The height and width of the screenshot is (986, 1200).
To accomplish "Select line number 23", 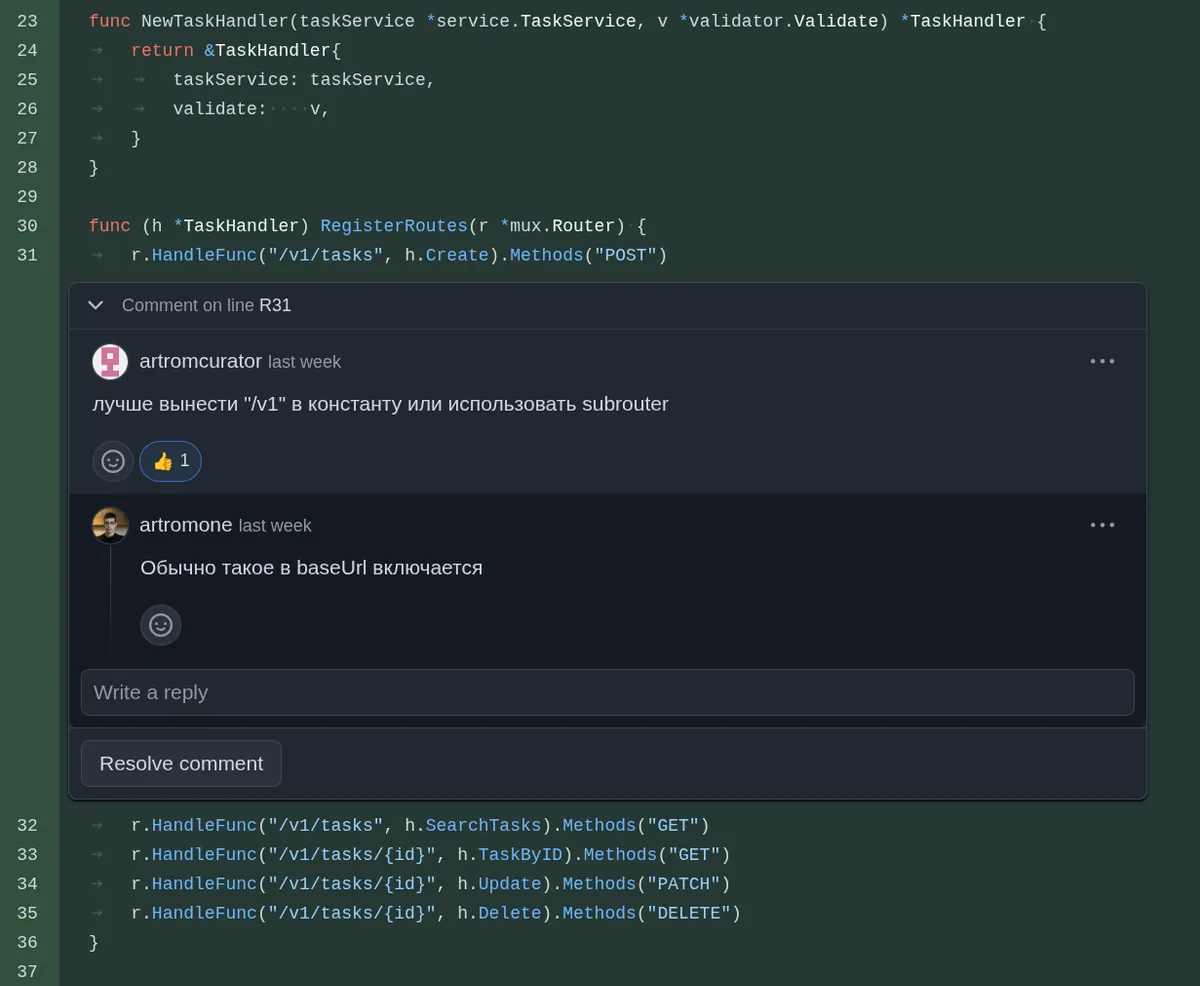I will [x=27, y=21].
